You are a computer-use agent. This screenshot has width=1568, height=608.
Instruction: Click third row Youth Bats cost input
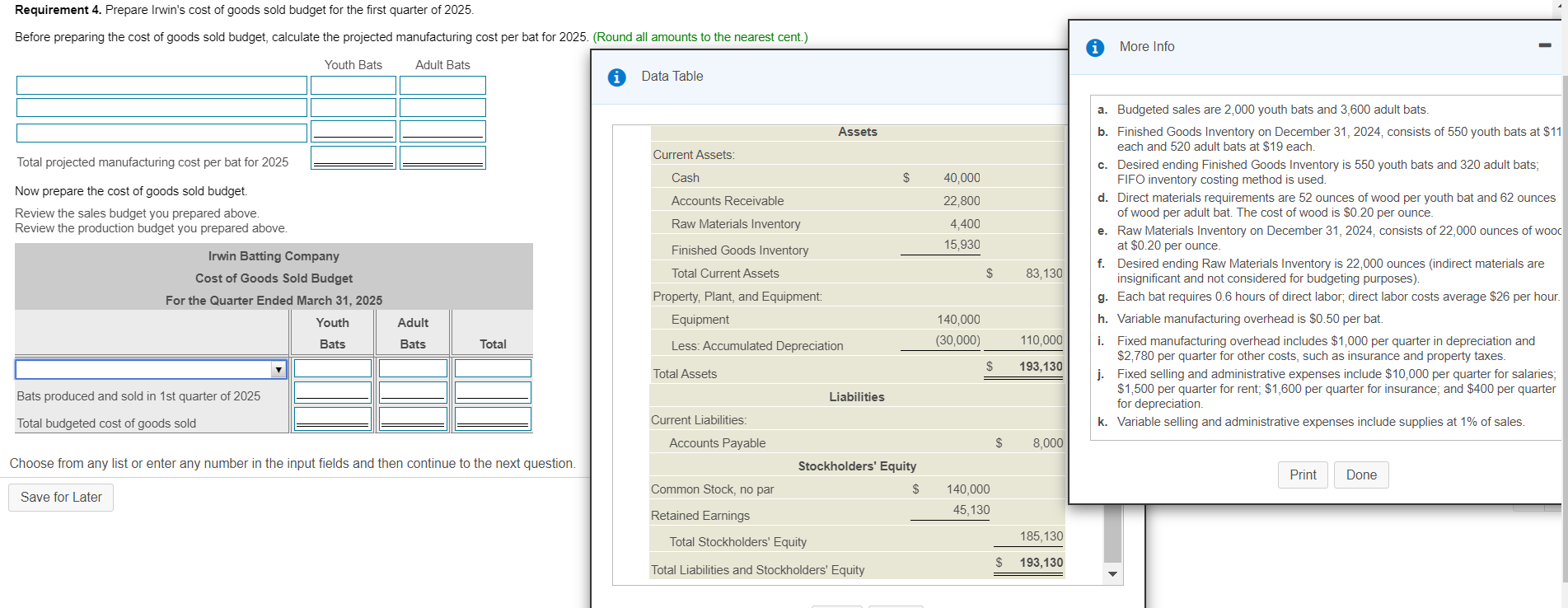pos(353,132)
